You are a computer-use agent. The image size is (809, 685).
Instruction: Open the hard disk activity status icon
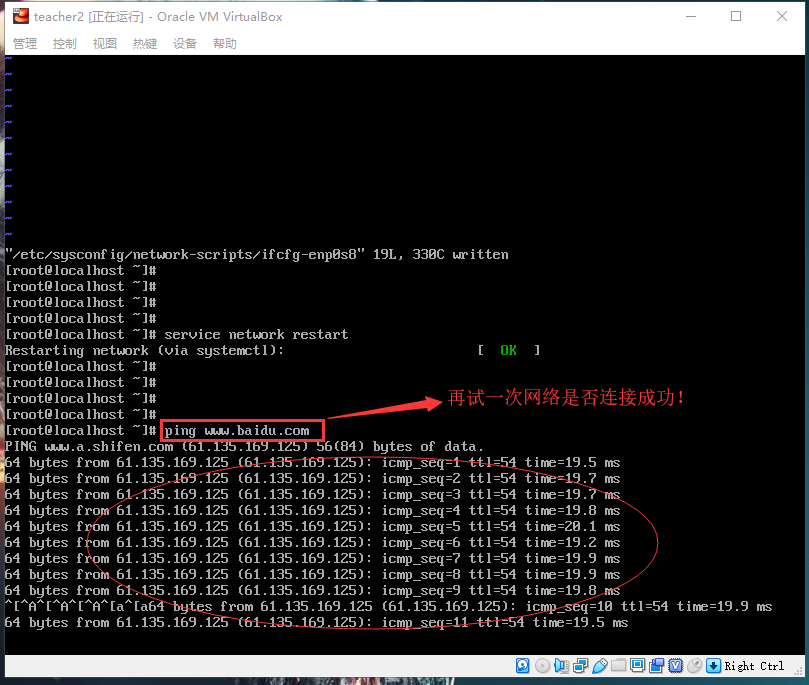(x=522, y=665)
